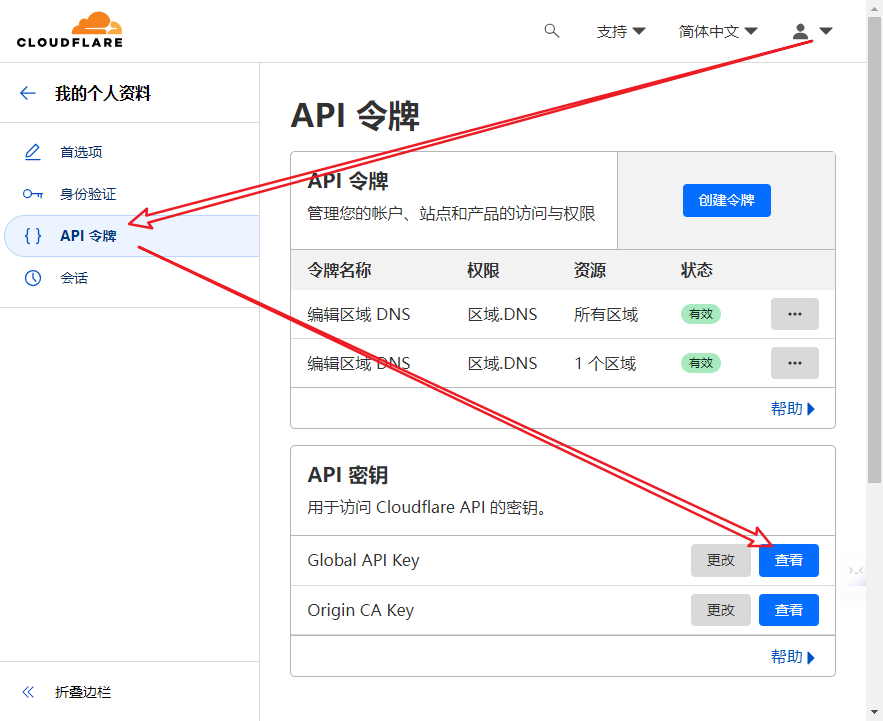The image size is (883, 721).
Task: Click 帮助 link in API 令牌 card
Action: (793, 408)
